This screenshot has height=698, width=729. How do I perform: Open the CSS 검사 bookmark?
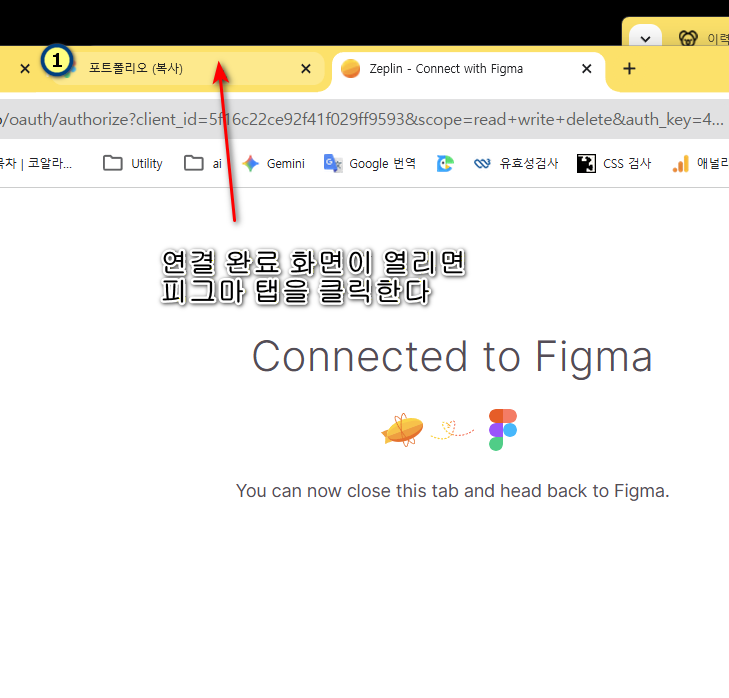(614, 163)
